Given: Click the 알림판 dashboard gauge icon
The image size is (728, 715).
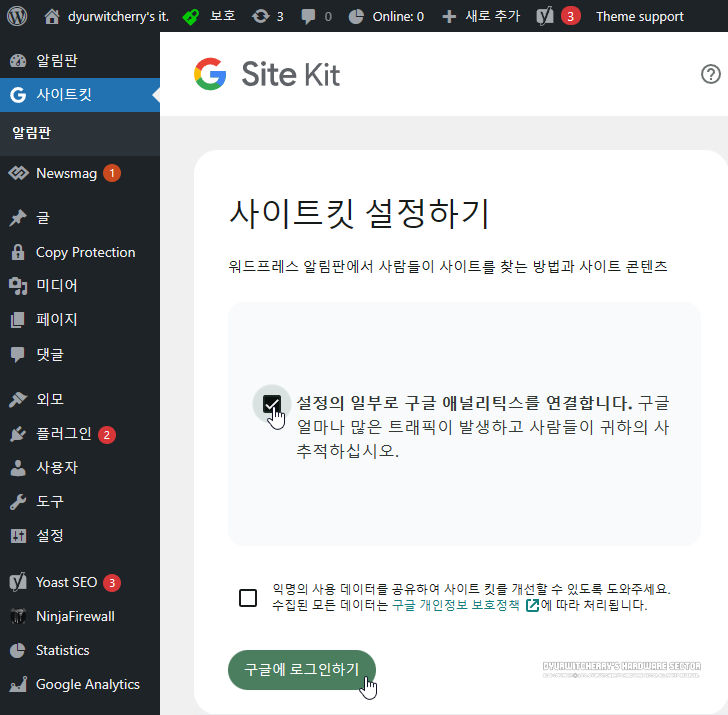Looking at the screenshot, I should [x=18, y=61].
